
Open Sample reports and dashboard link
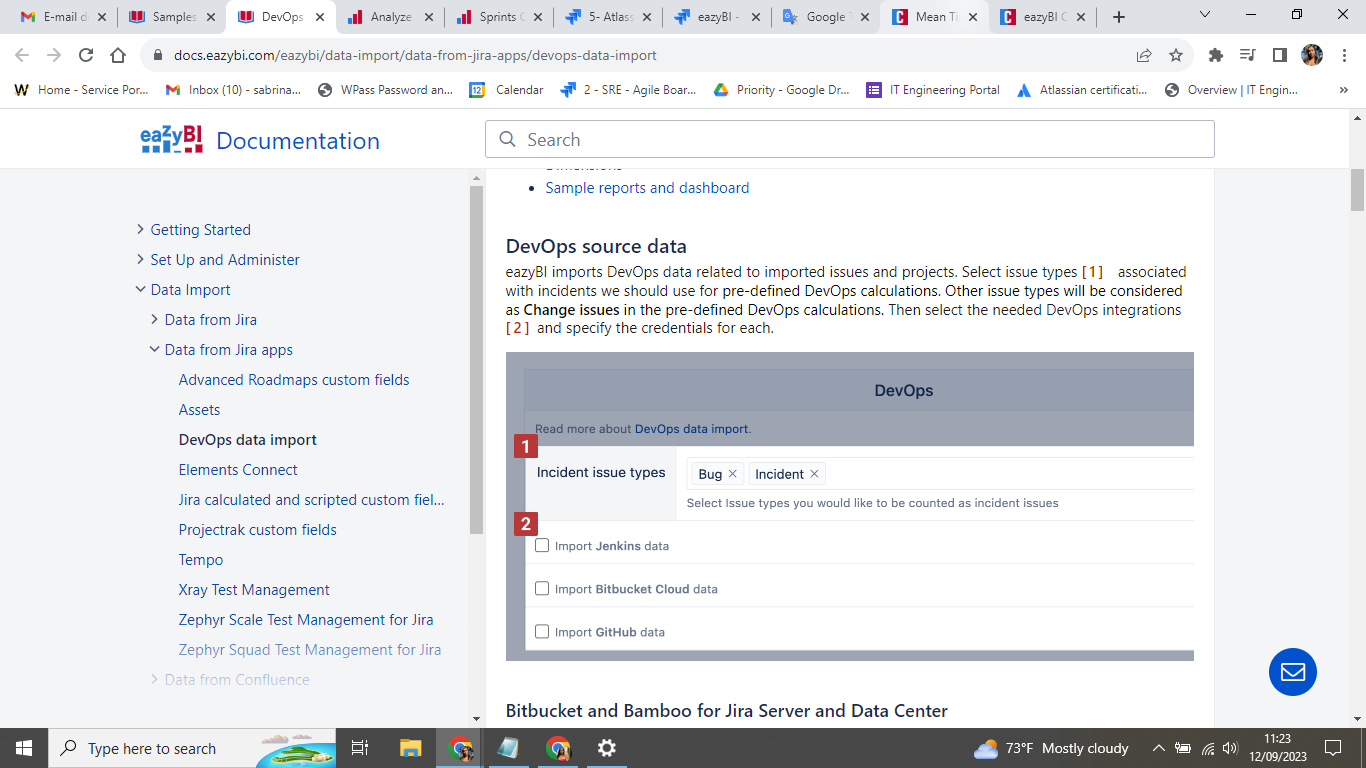pos(647,188)
